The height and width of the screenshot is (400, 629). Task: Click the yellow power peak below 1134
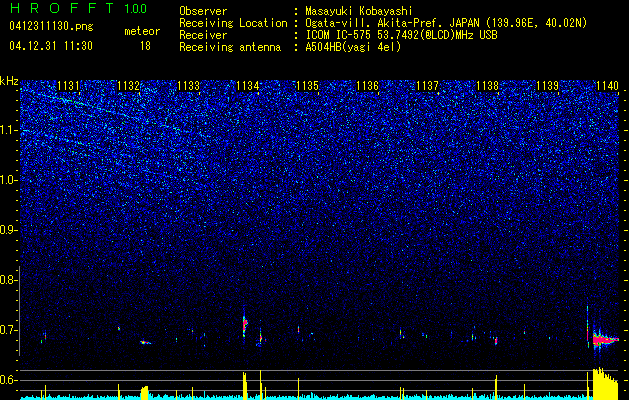[245, 386]
